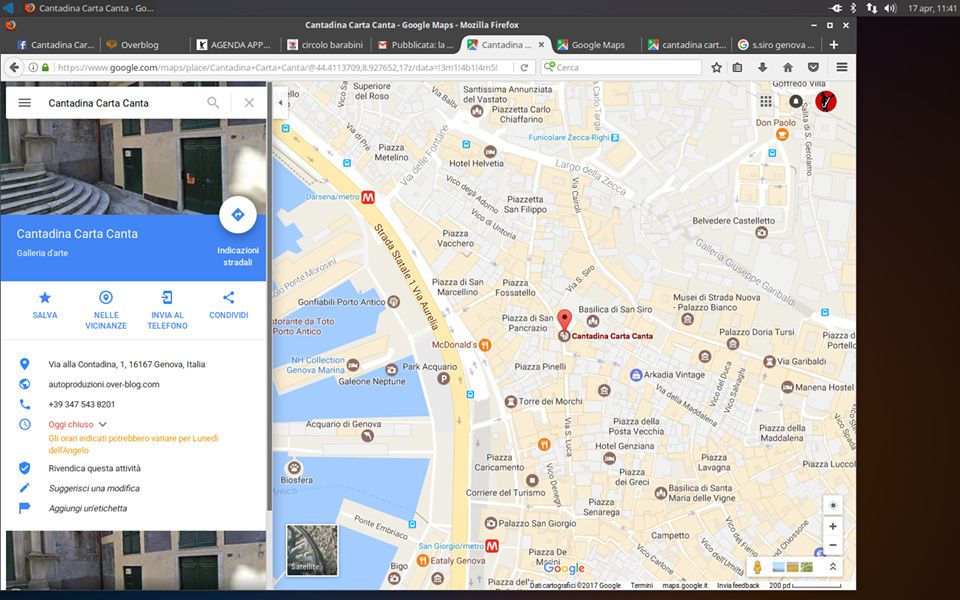Open the Firefox hamburger menu

842,67
